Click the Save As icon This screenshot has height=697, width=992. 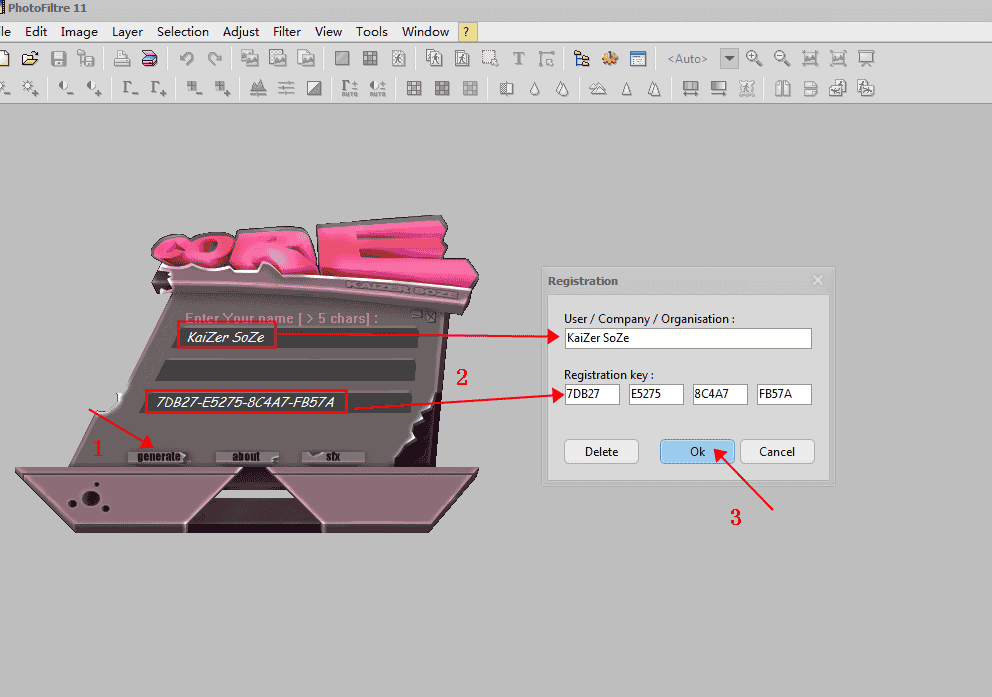pyautogui.click(x=86, y=59)
